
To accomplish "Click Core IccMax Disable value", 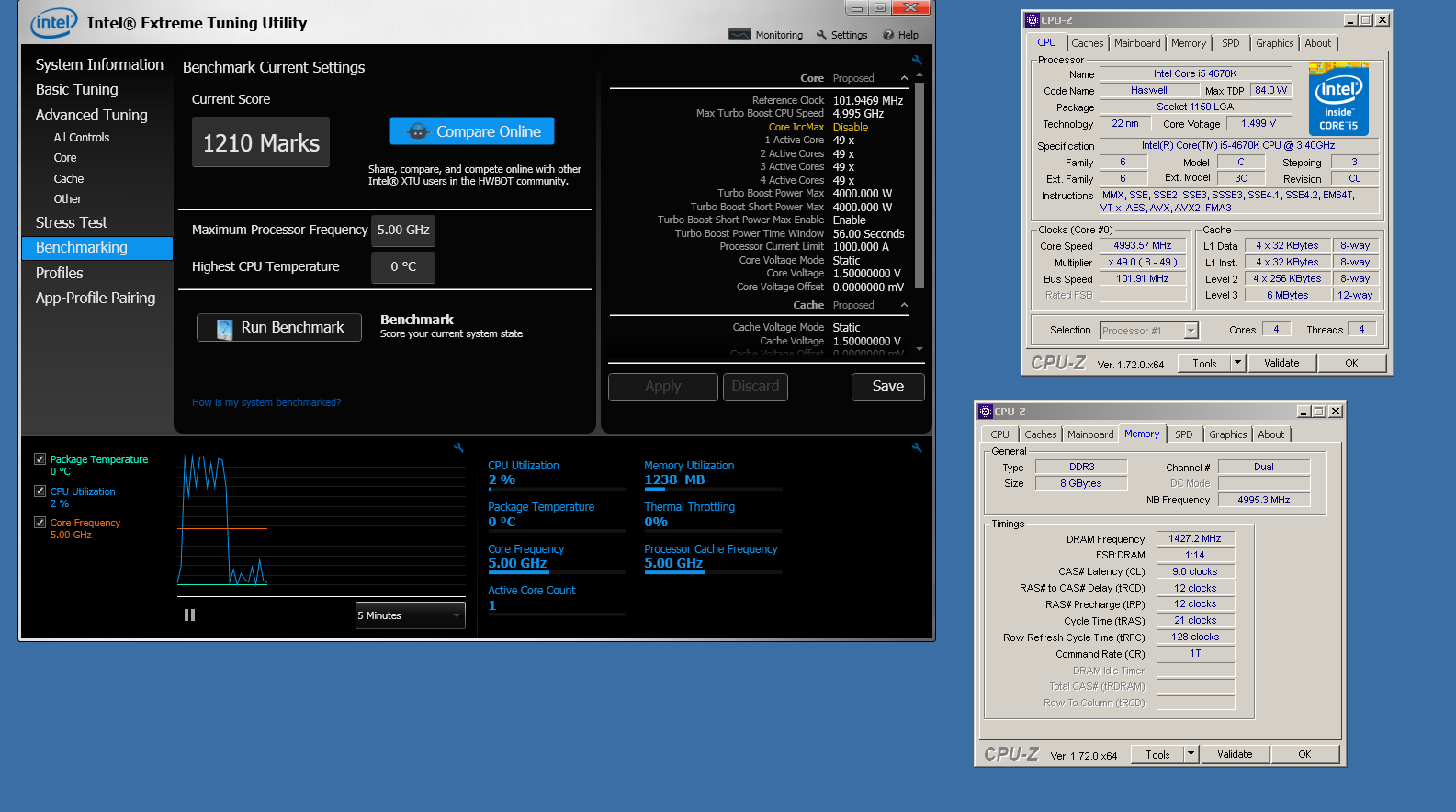I will (x=851, y=128).
